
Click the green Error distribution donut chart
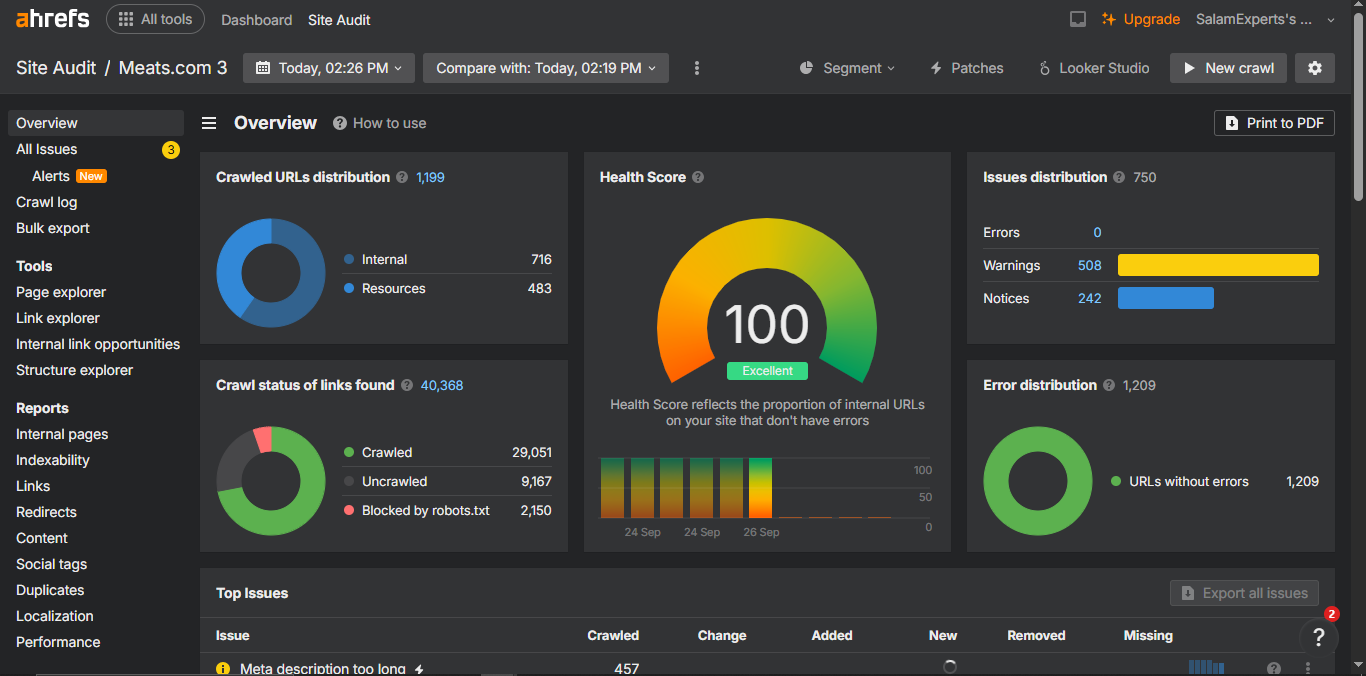coord(1038,481)
